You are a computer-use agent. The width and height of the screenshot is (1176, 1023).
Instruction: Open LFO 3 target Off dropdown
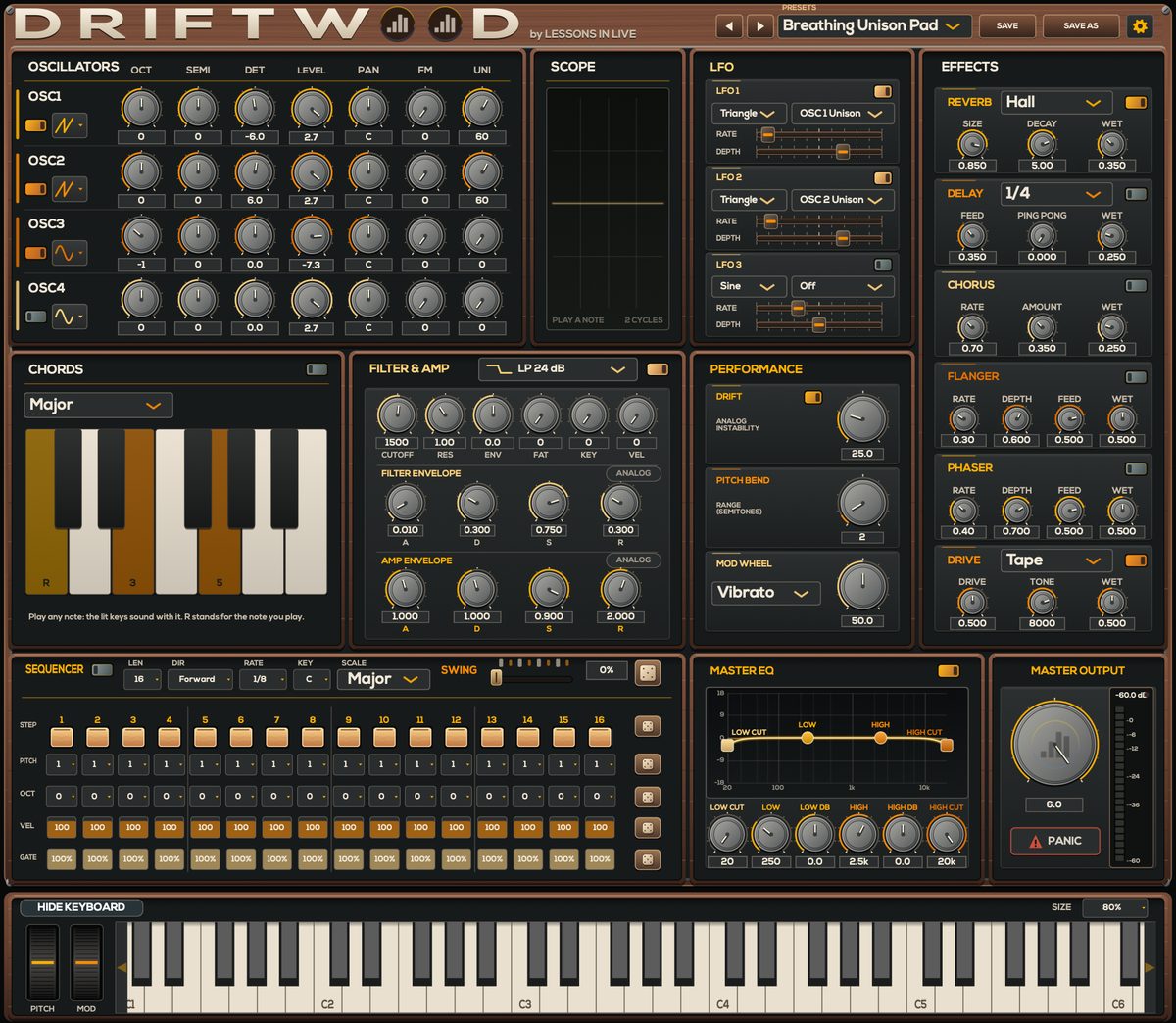point(842,287)
